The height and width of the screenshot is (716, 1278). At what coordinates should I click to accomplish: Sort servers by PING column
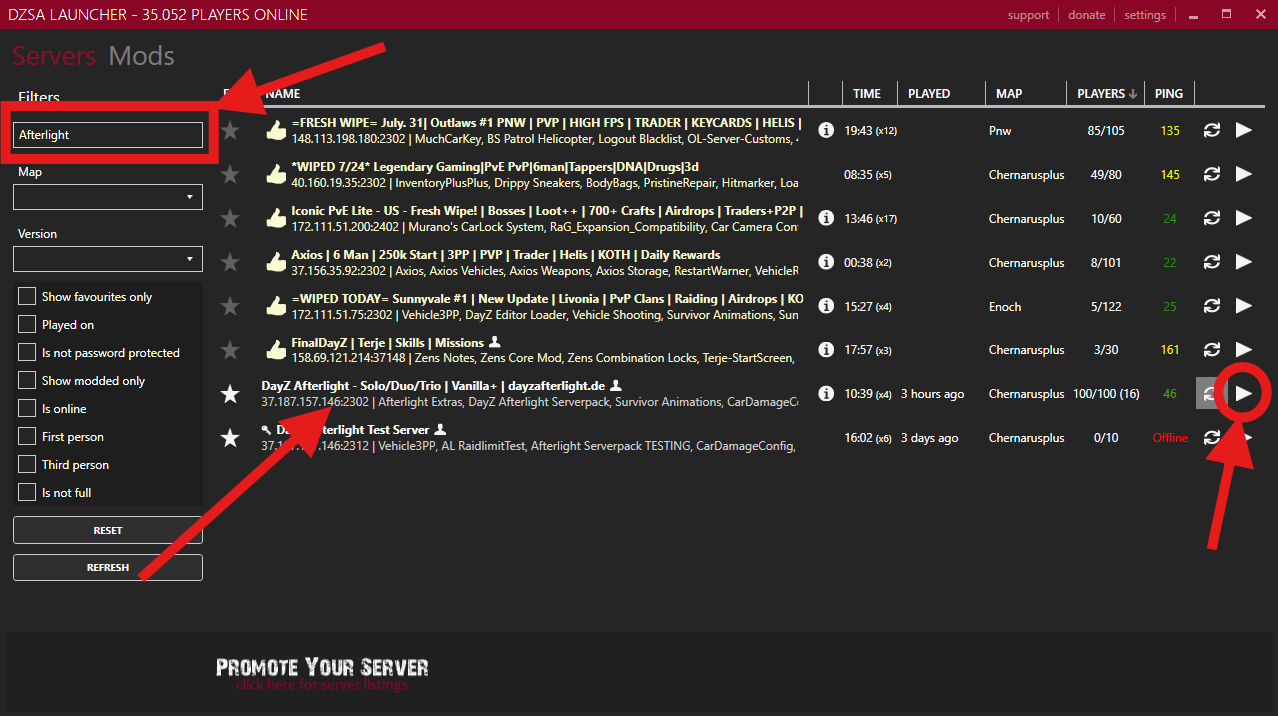1168,94
